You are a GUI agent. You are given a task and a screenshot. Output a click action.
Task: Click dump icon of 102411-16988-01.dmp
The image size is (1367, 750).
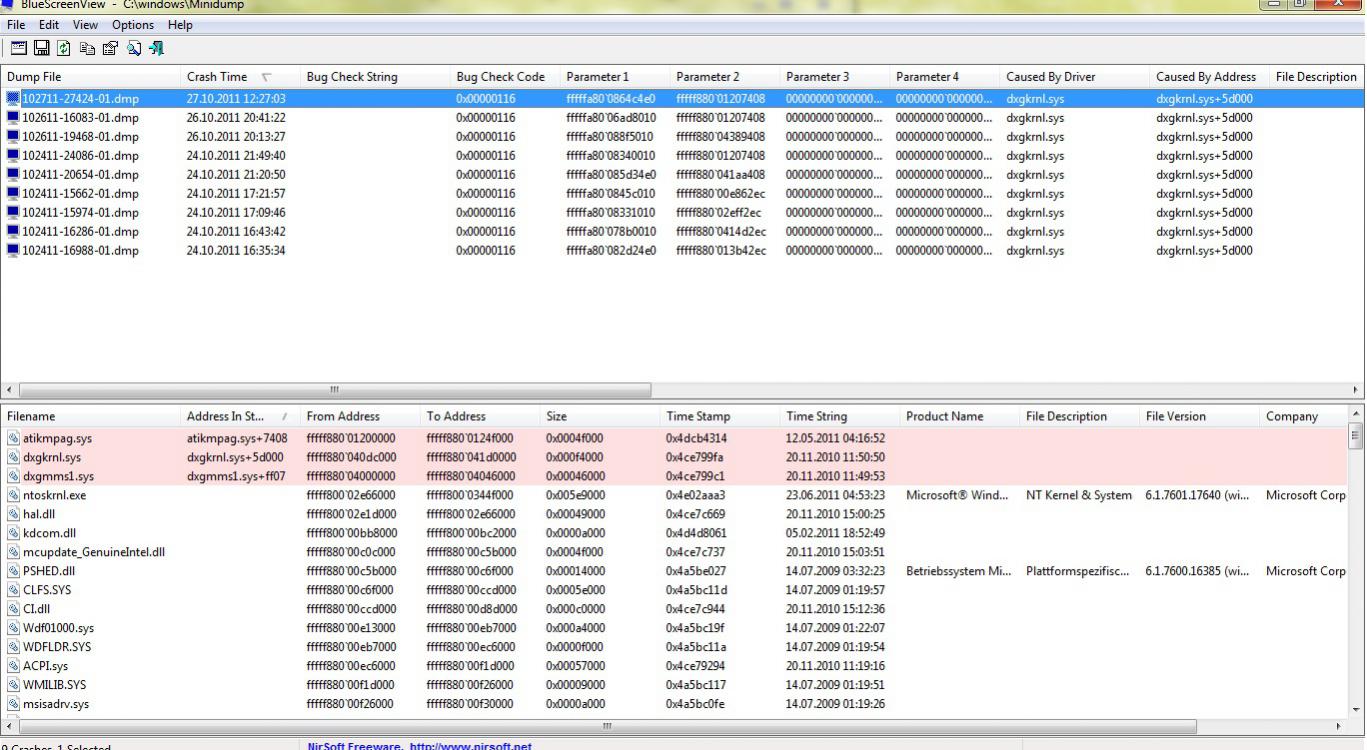click(13, 251)
